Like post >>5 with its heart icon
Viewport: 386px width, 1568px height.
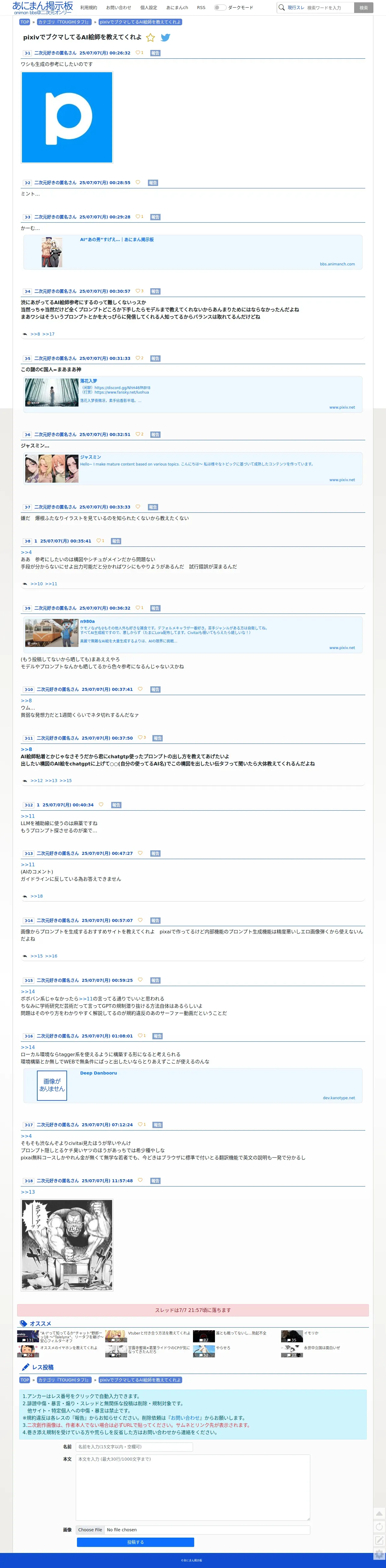(138, 358)
